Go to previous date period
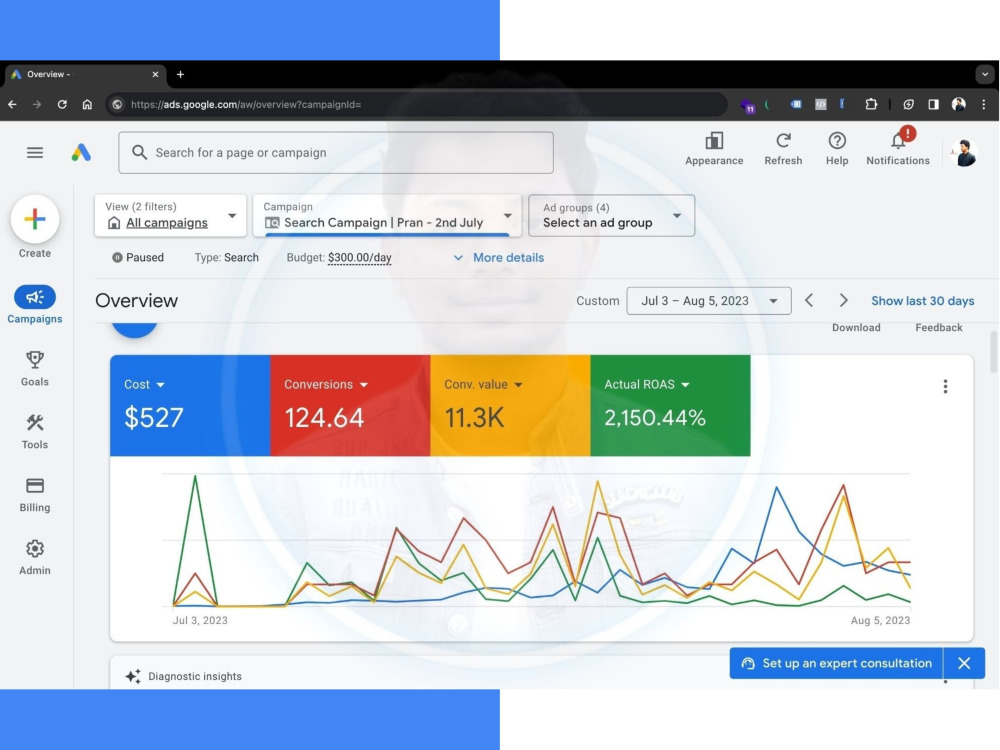 coord(809,300)
